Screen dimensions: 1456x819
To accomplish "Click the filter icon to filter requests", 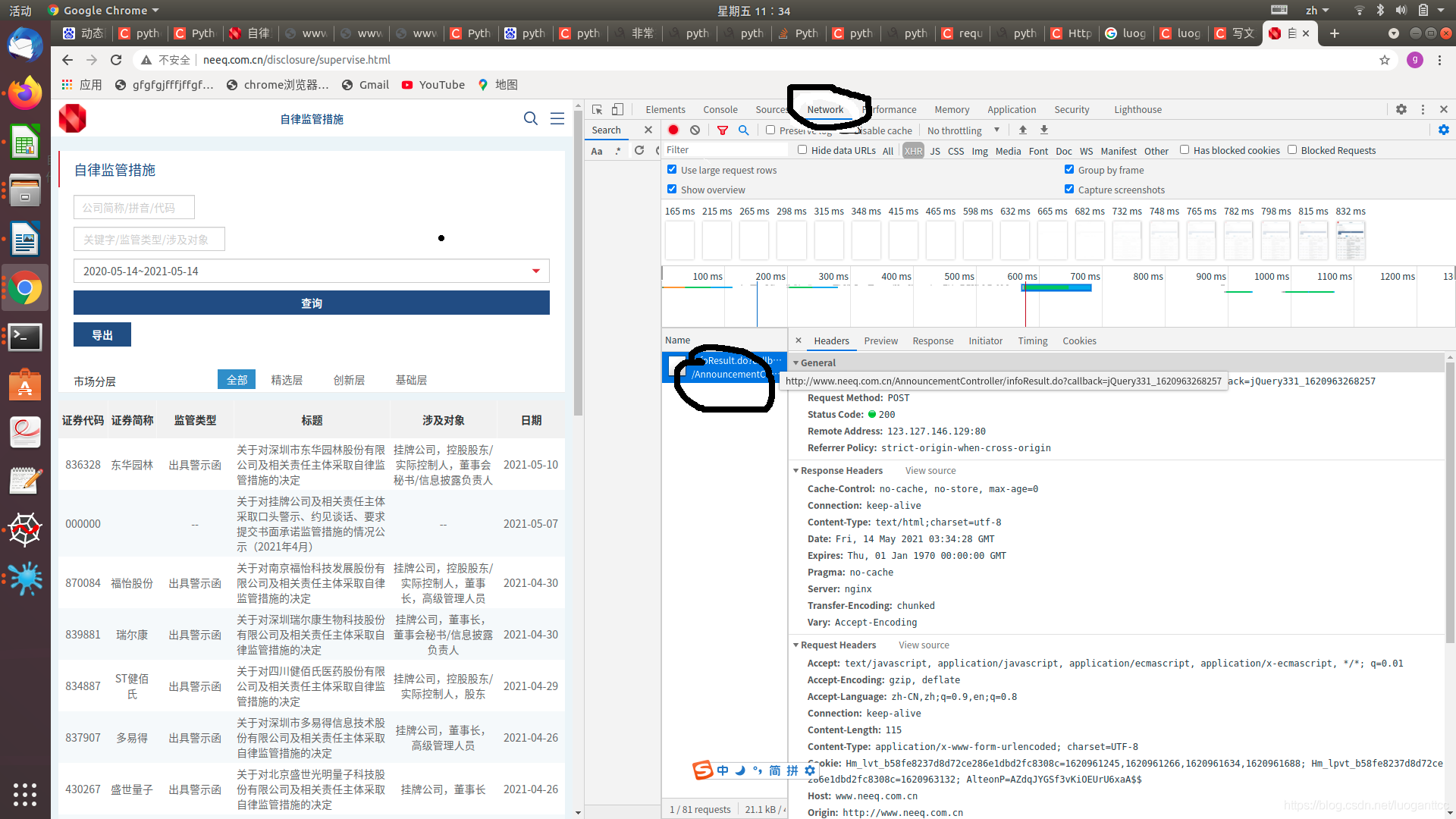I will point(723,129).
